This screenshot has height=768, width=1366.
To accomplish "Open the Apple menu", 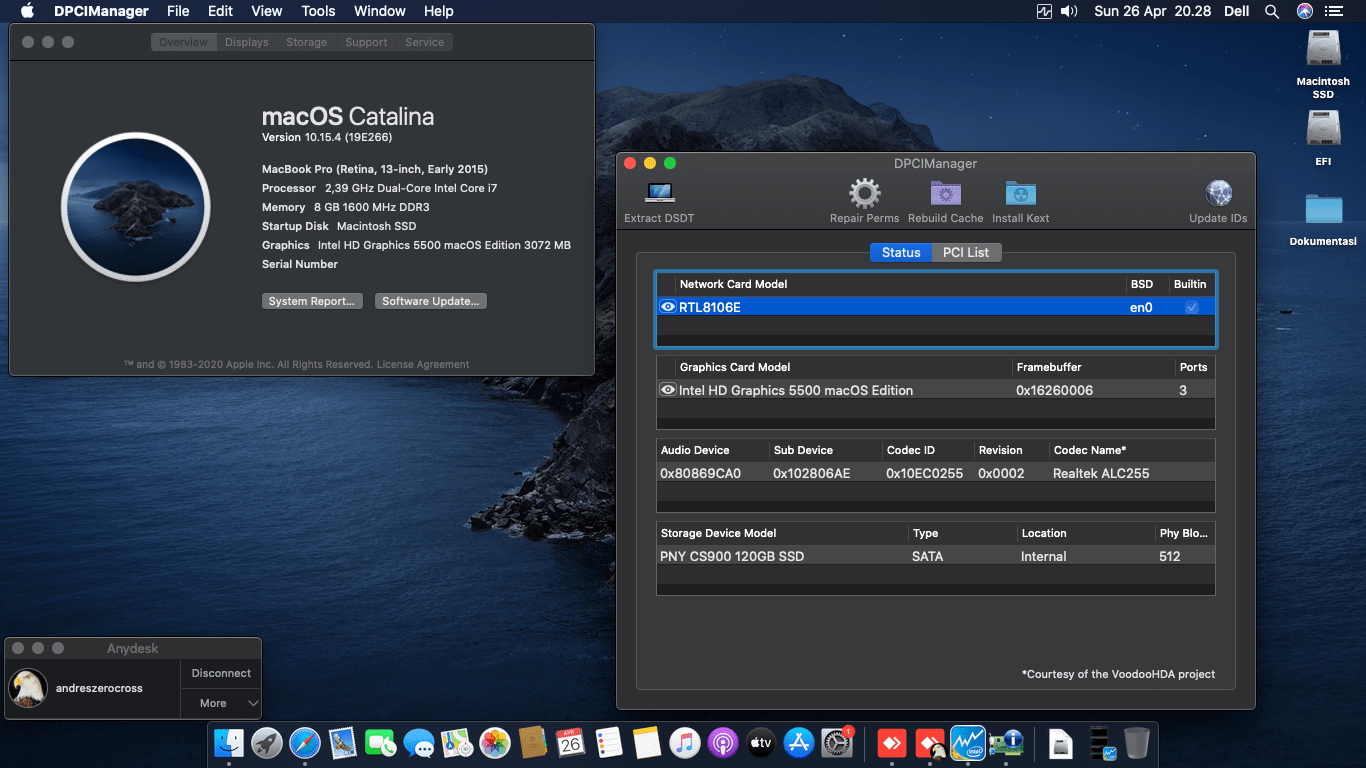I will point(27,11).
